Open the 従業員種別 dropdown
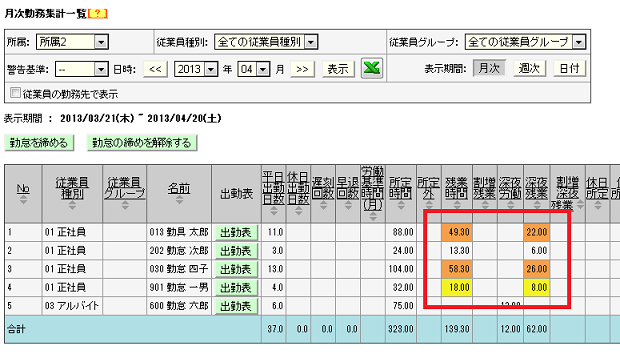 coord(266,42)
